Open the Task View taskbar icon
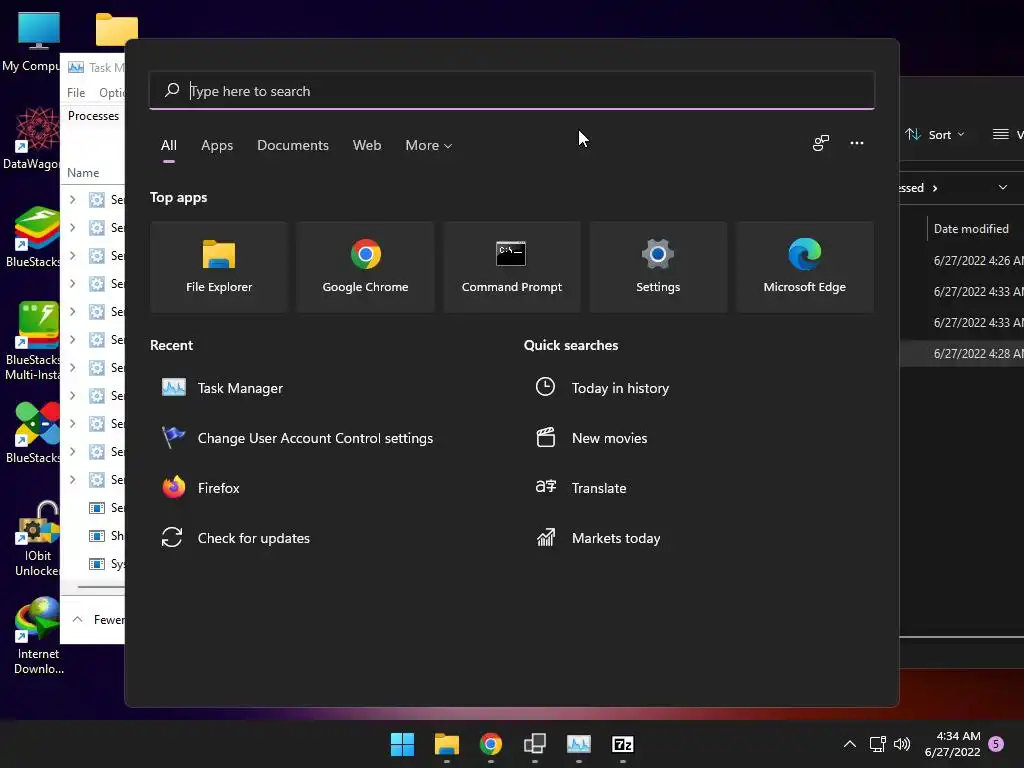The image size is (1024, 768). 535,744
